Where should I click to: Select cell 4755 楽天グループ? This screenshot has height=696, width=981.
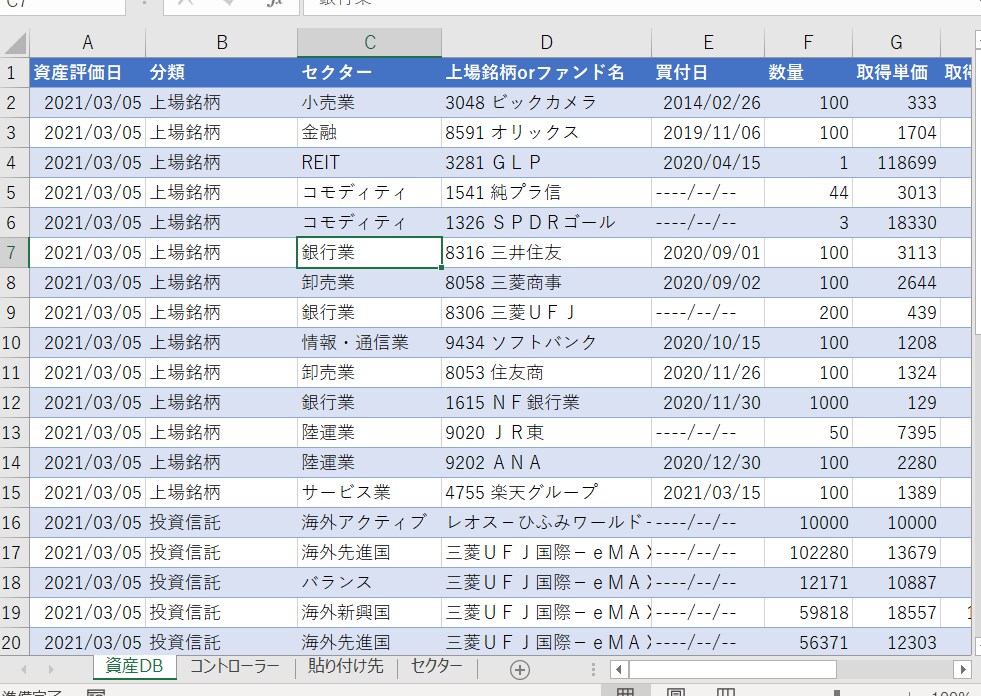(x=546, y=493)
